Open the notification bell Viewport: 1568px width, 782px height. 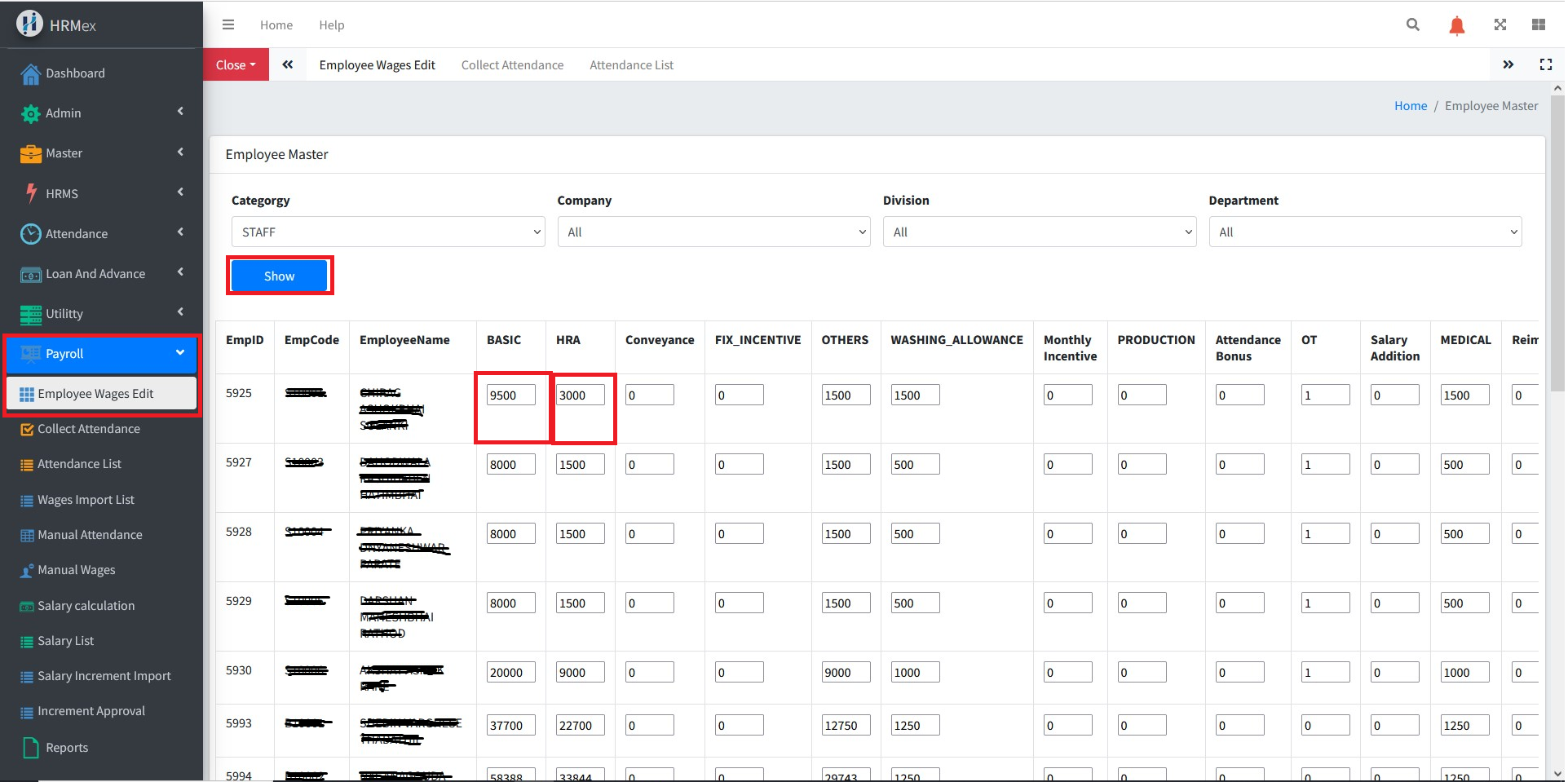click(1456, 25)
